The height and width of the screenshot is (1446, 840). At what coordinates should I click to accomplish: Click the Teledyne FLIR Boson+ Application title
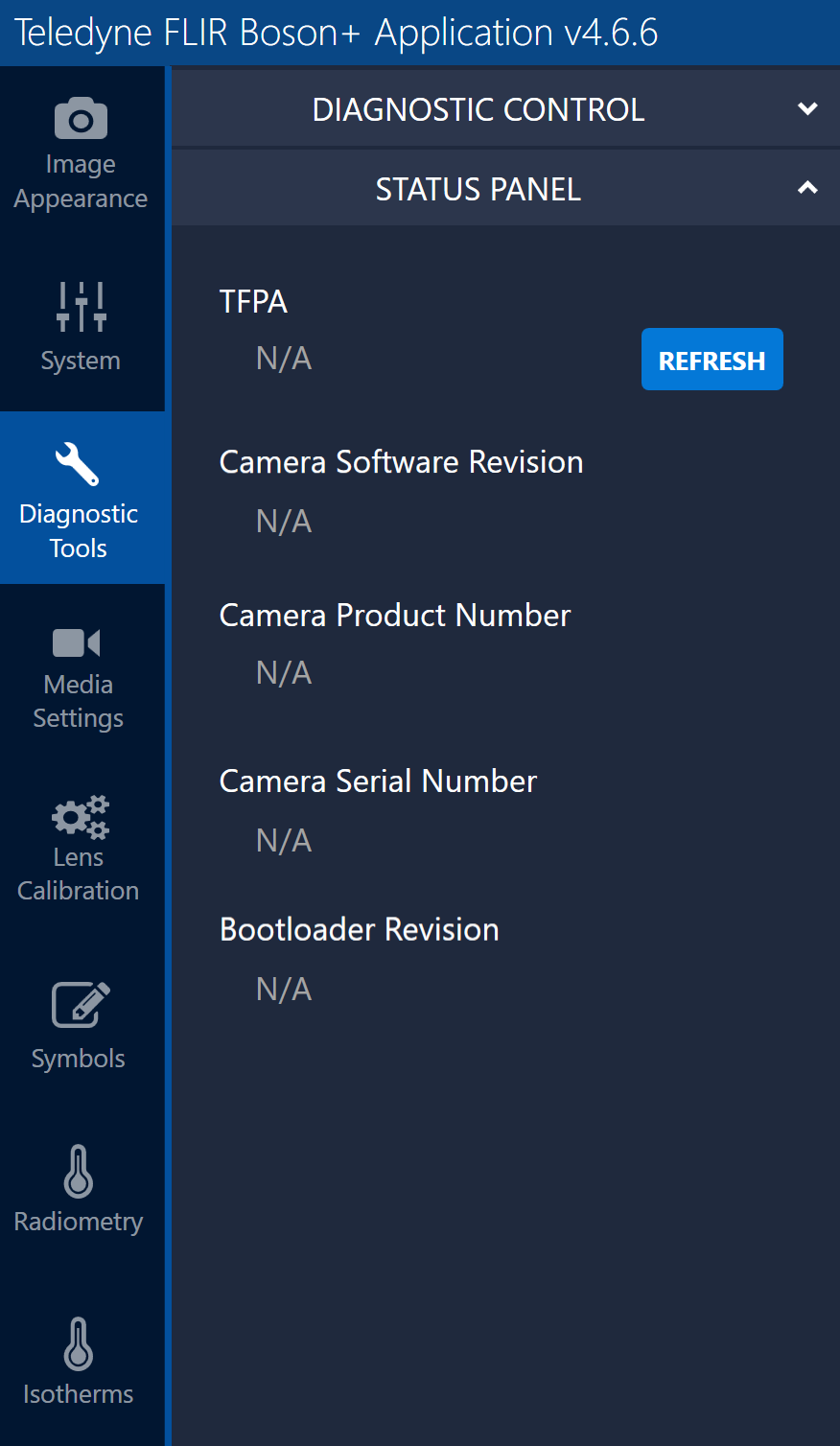[336, 33]
